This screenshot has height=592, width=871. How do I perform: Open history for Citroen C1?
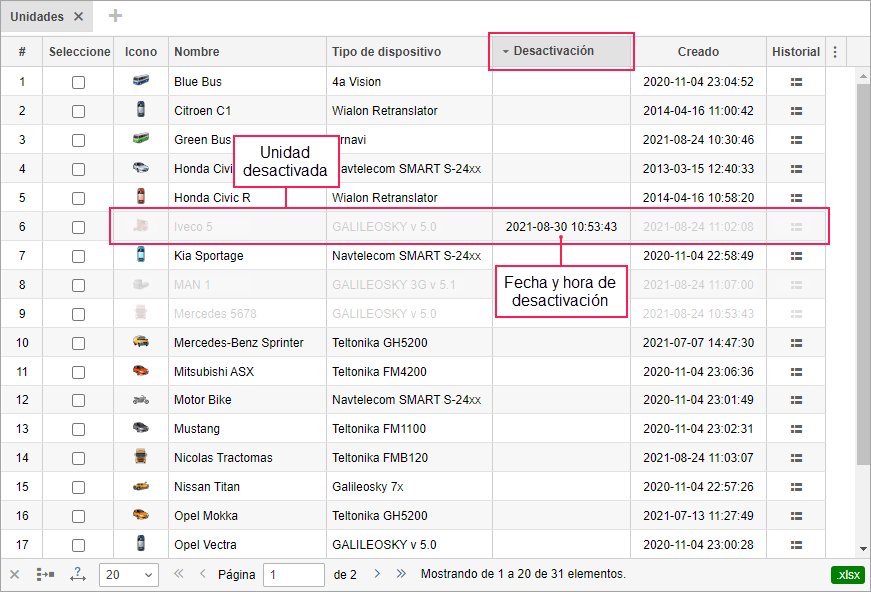pos(796,111)
